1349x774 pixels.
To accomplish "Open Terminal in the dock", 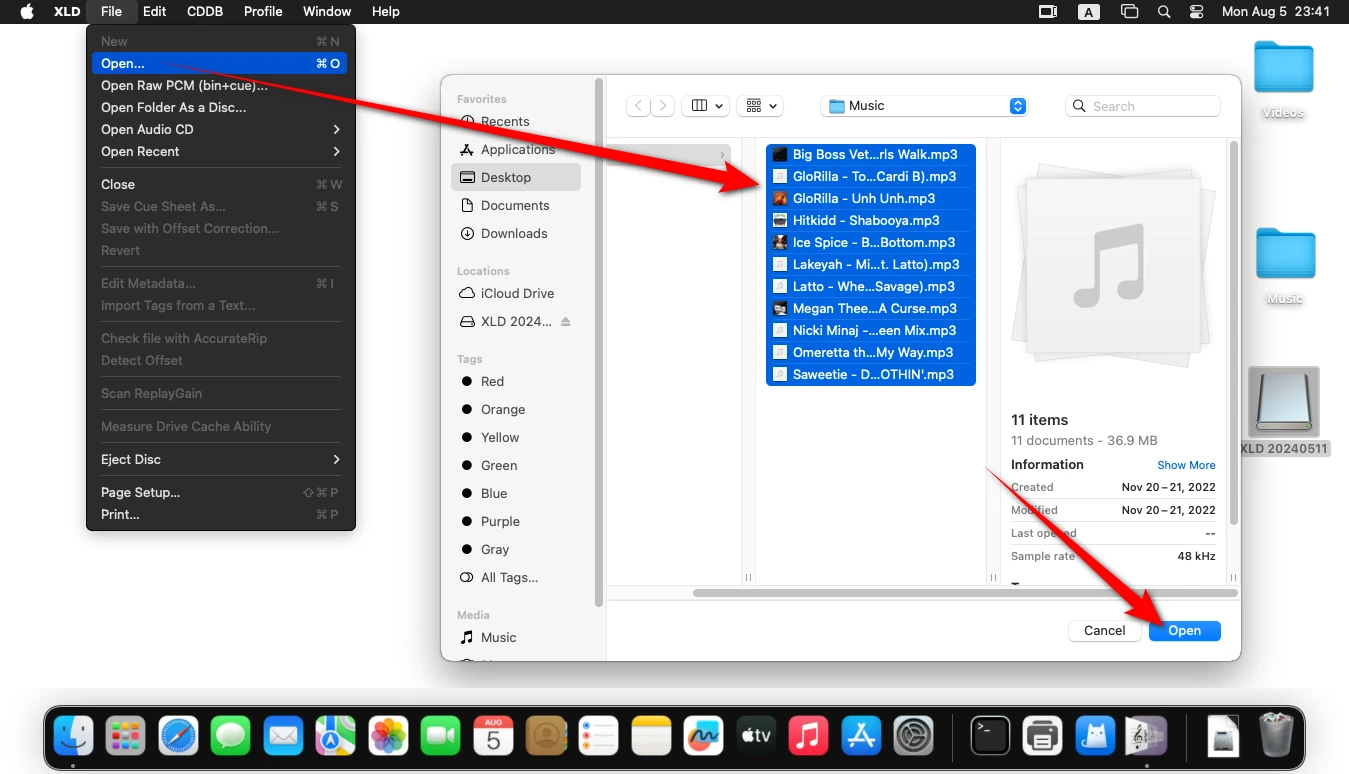I will 990,737.
